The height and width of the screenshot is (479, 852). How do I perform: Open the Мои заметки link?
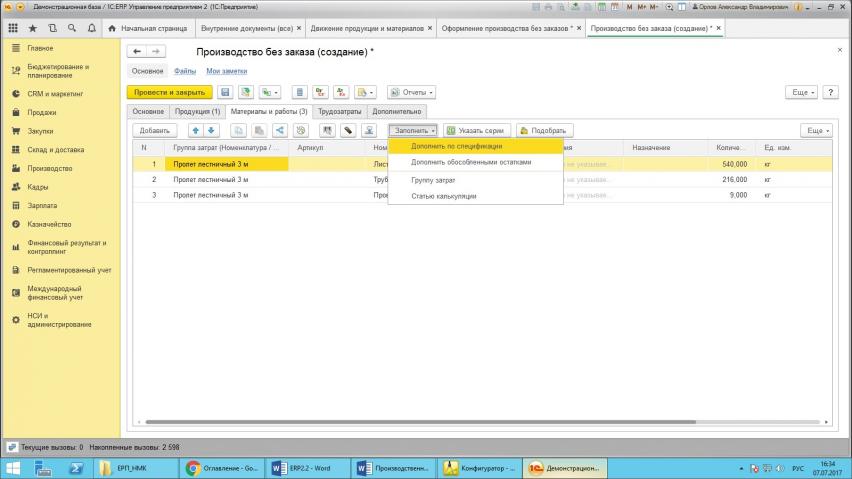(x=225, y=72)
